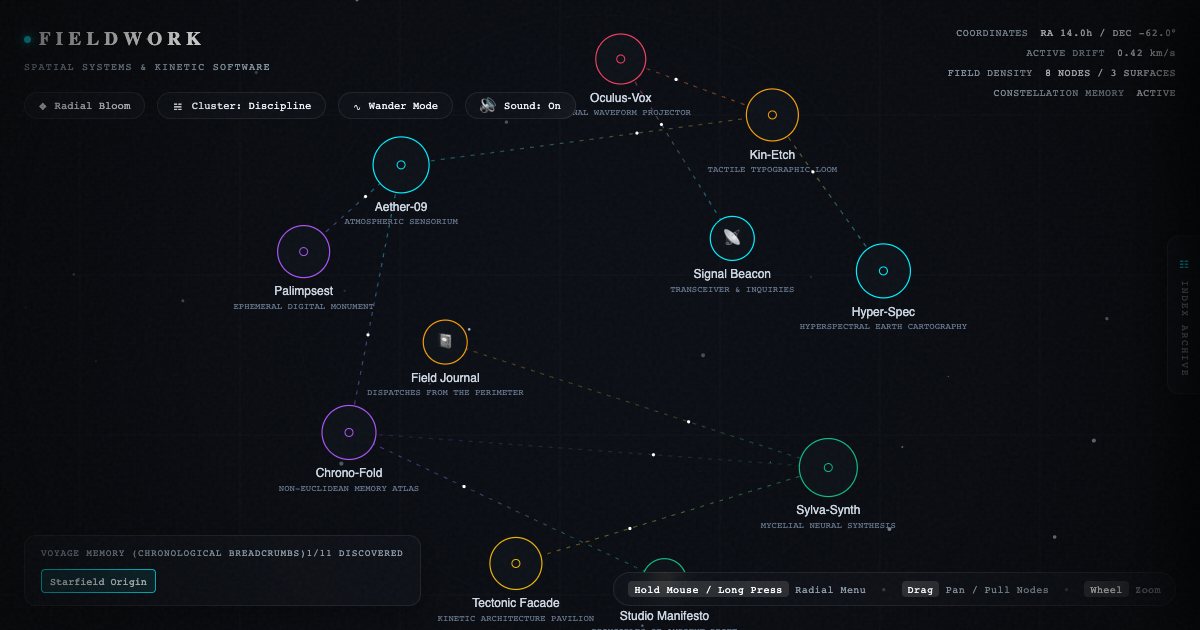The width and height of the screenshot is (1200, 630).
Task: Click the teal dot beside FIELDWORK
Action: (x=28, y=39)
